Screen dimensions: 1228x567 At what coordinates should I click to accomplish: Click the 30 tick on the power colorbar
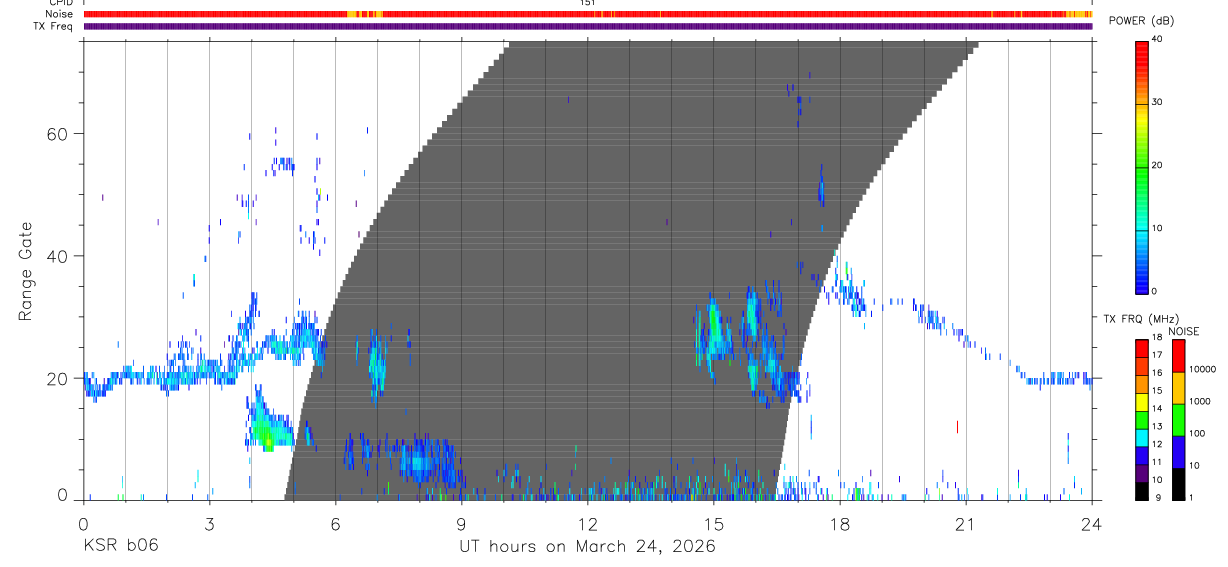(1159, 103)
